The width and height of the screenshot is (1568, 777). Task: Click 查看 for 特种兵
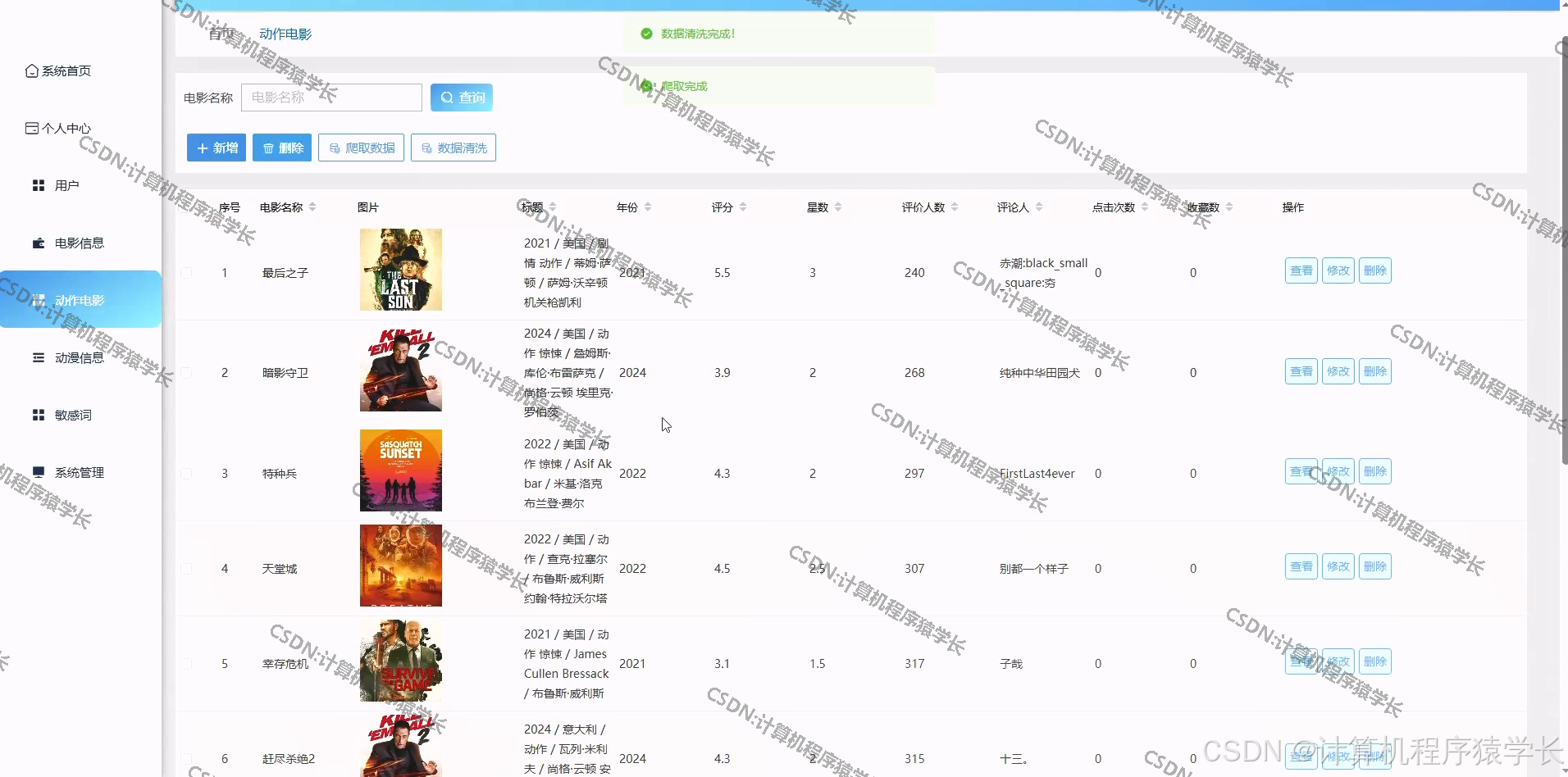click(x=1301, y=471)
